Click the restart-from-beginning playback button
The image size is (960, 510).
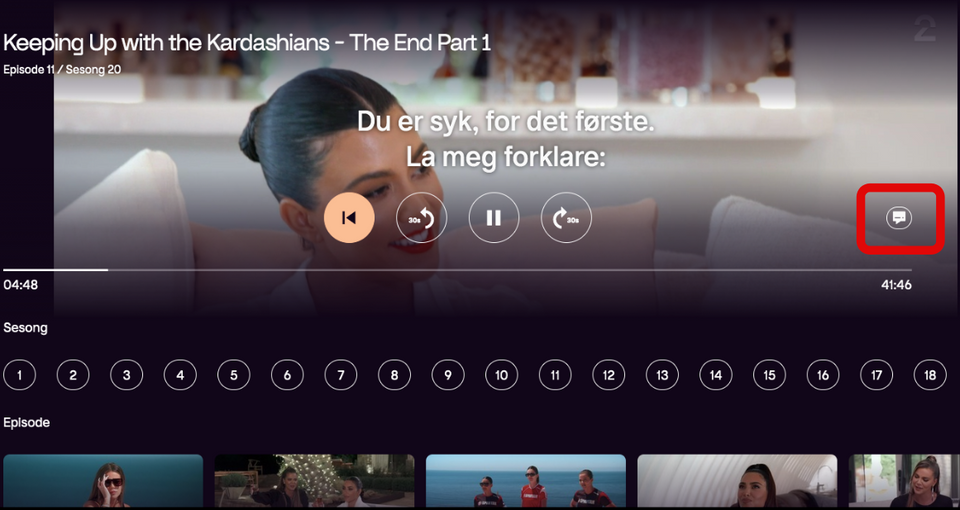349,217
